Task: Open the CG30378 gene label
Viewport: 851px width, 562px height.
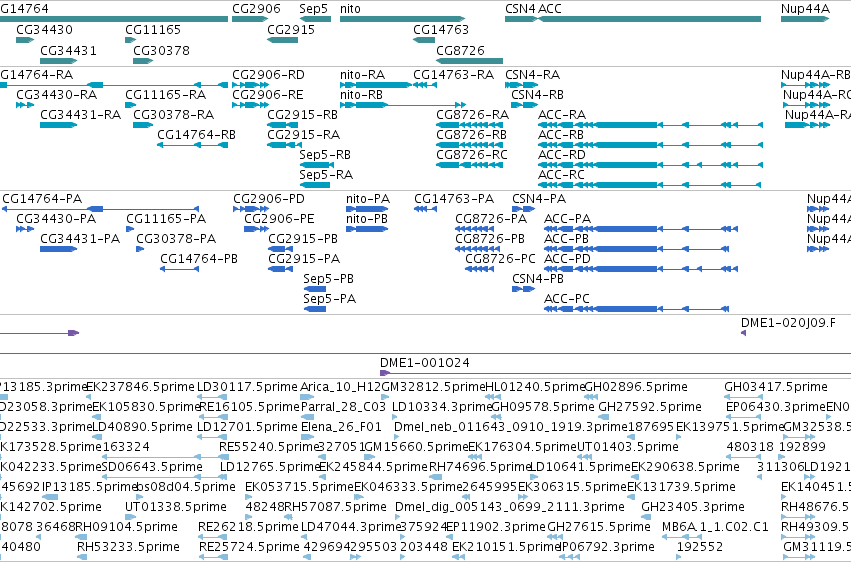Action: [x=162, y=50]
